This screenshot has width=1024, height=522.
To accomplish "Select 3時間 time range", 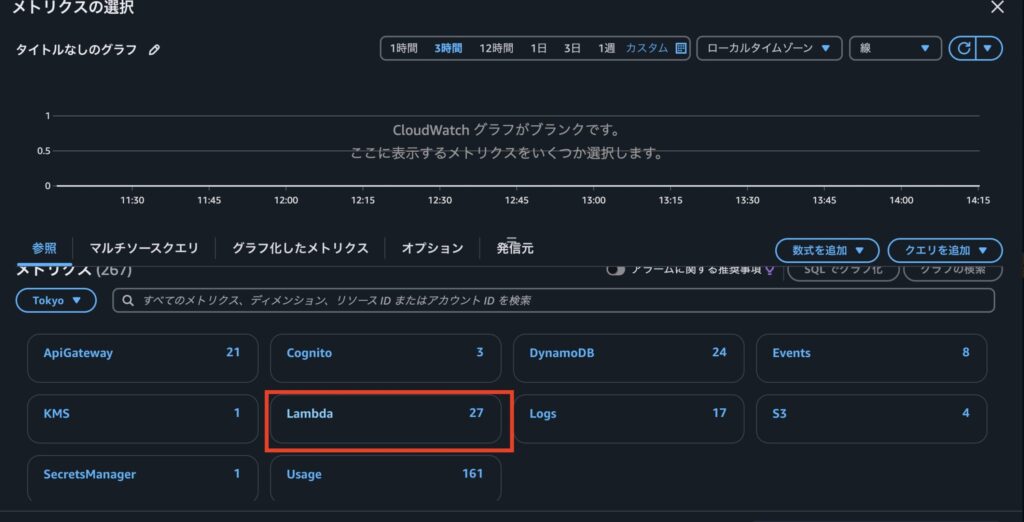I will [x=448, y=48].
